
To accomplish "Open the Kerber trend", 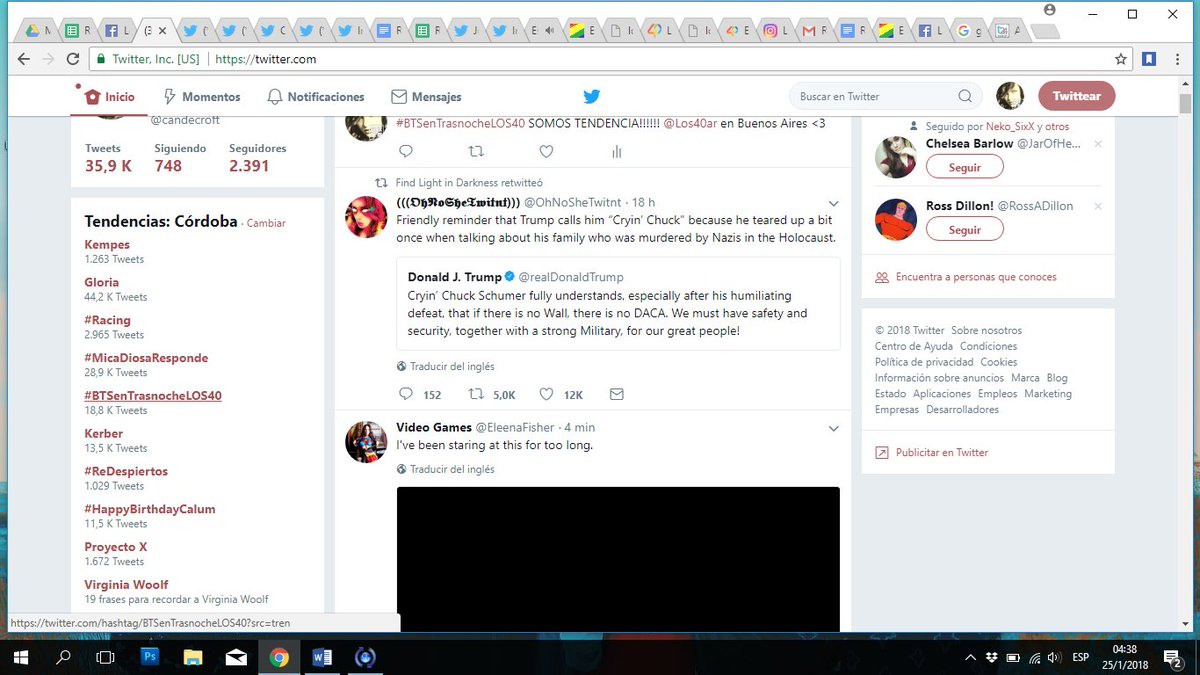I will [104, 433].
